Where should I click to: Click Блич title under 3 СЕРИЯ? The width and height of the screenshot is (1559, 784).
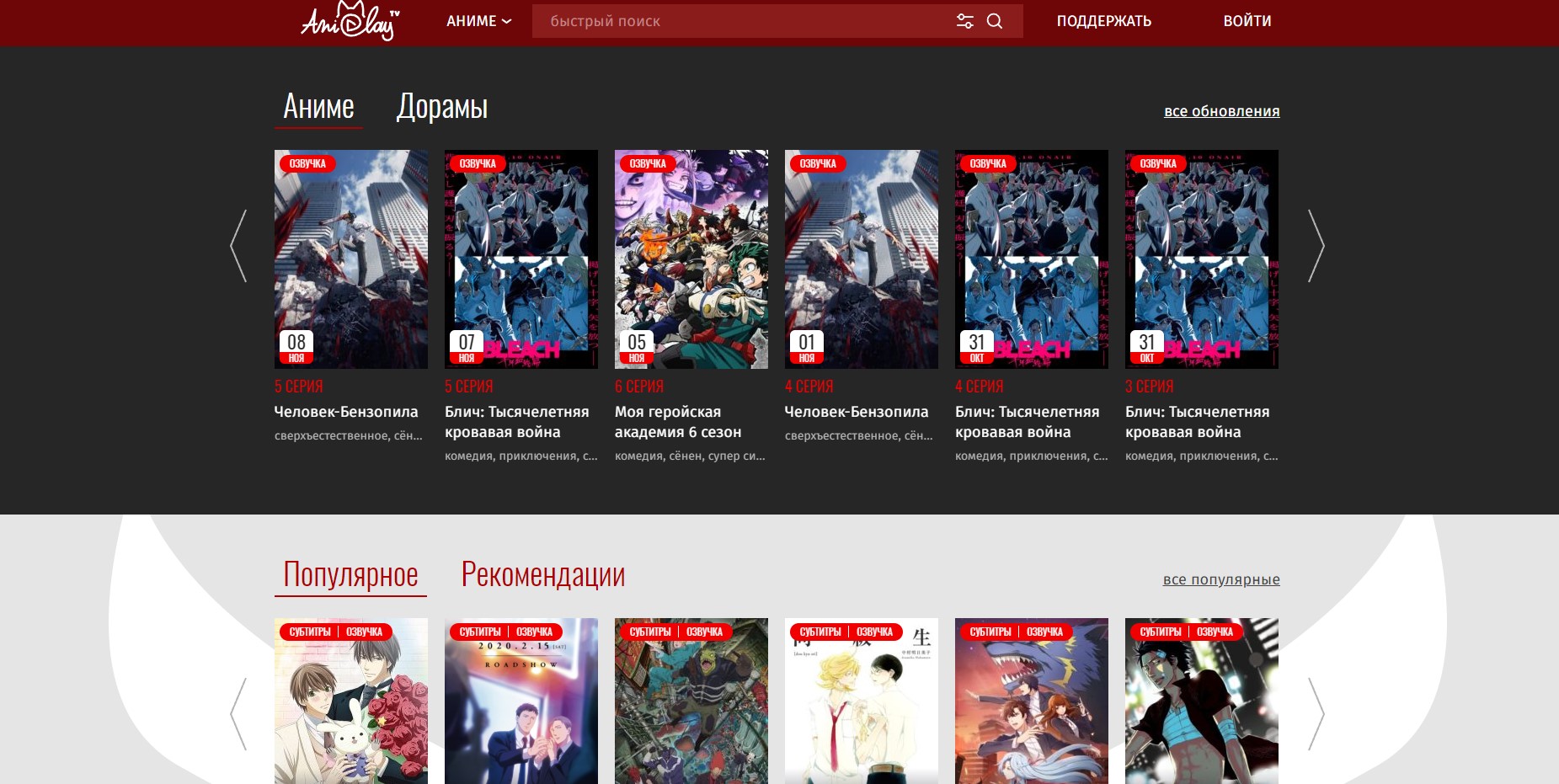[x=1198, y=422]
